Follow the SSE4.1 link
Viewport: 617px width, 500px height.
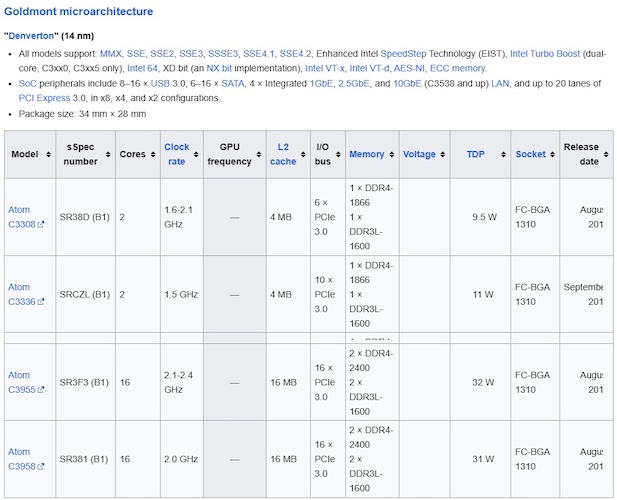click(259, 54)
